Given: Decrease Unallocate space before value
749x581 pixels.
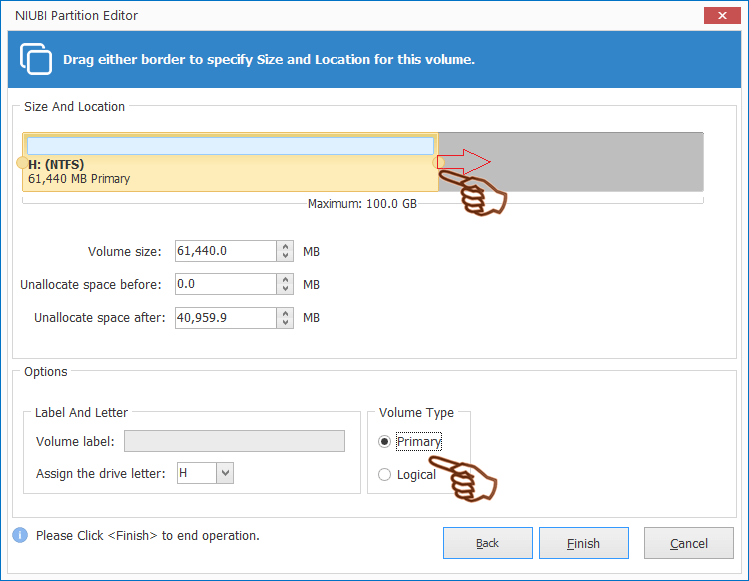Looking at the screenshot, I should click(286, 289).
